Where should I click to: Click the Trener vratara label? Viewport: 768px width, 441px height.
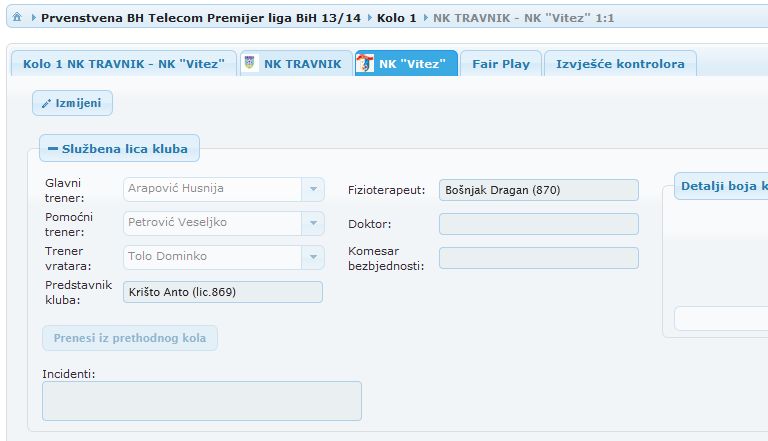(68, 258)
